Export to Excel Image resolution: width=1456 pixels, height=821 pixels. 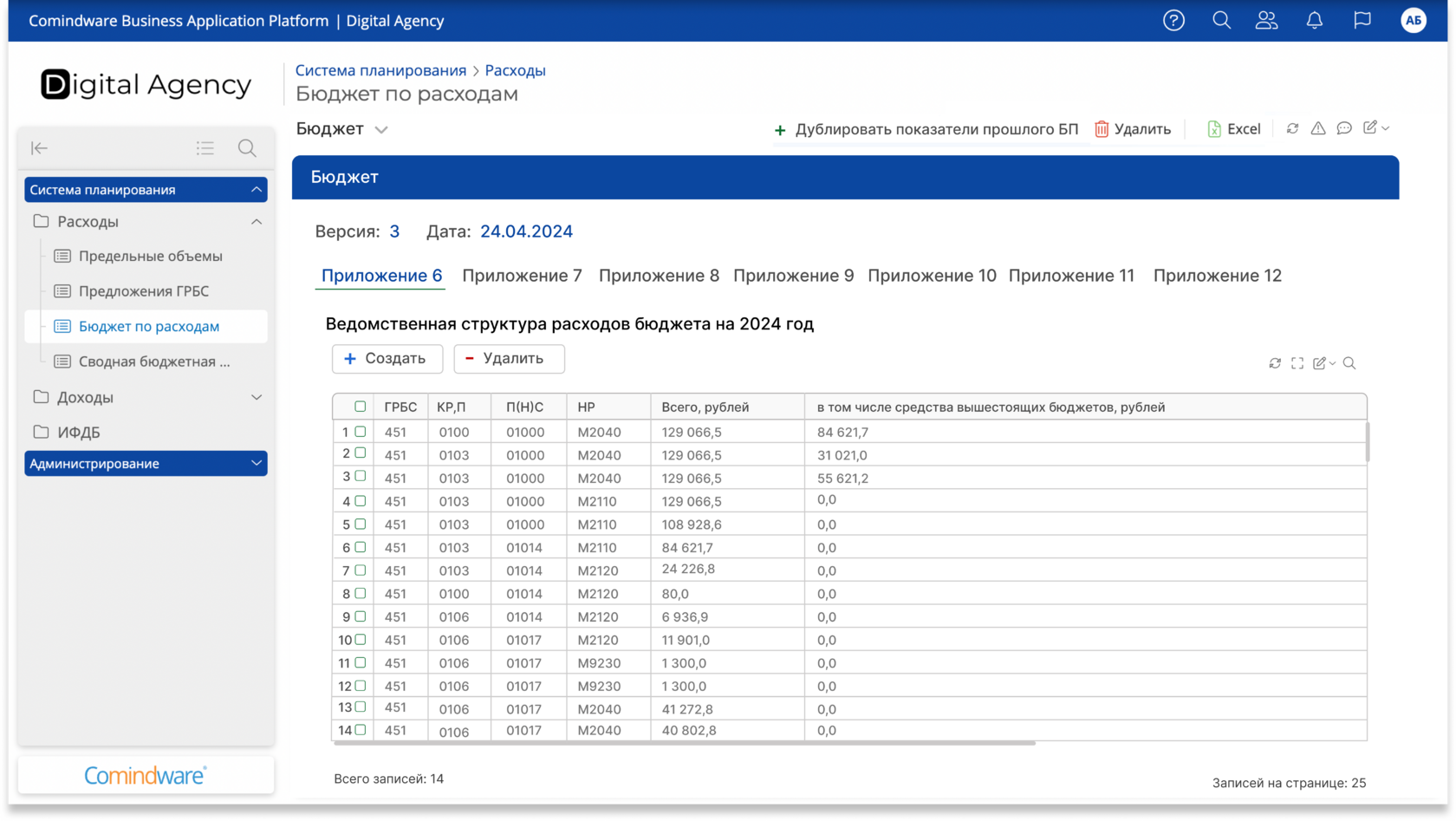coord(1234,129)
